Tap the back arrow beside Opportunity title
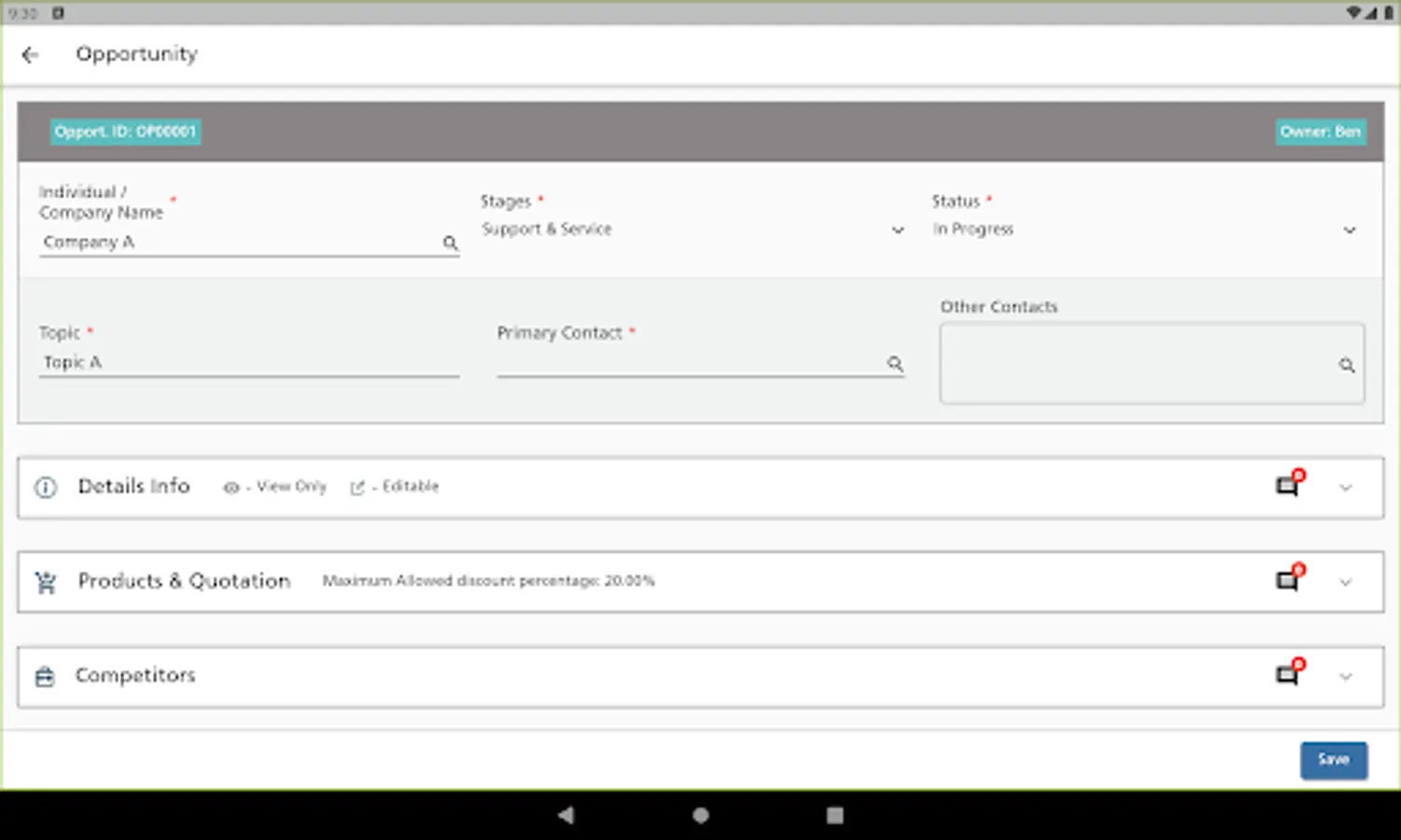Screen dimensions: 1401x840 tap(31, 55)
